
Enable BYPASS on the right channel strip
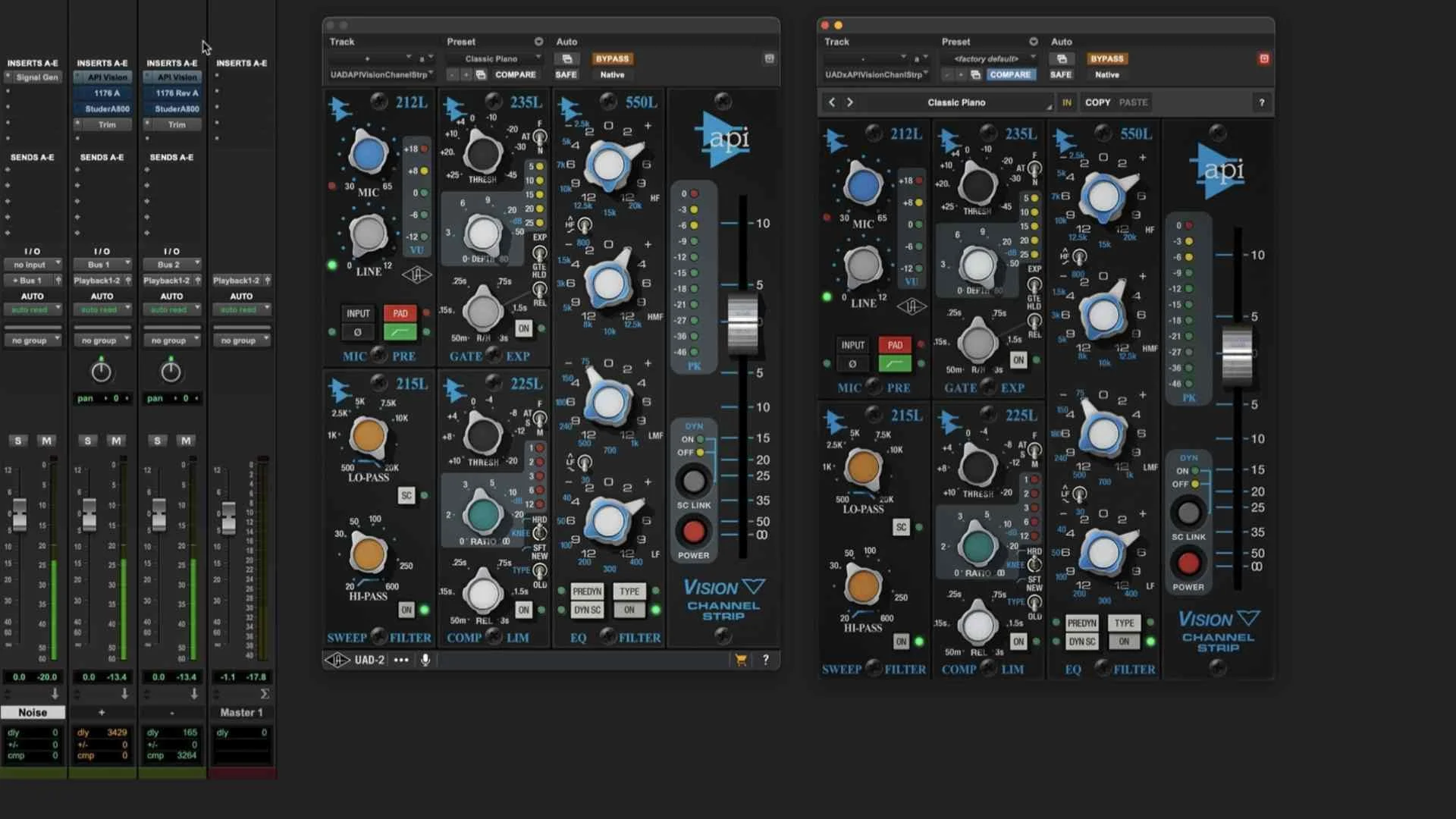1107,58
